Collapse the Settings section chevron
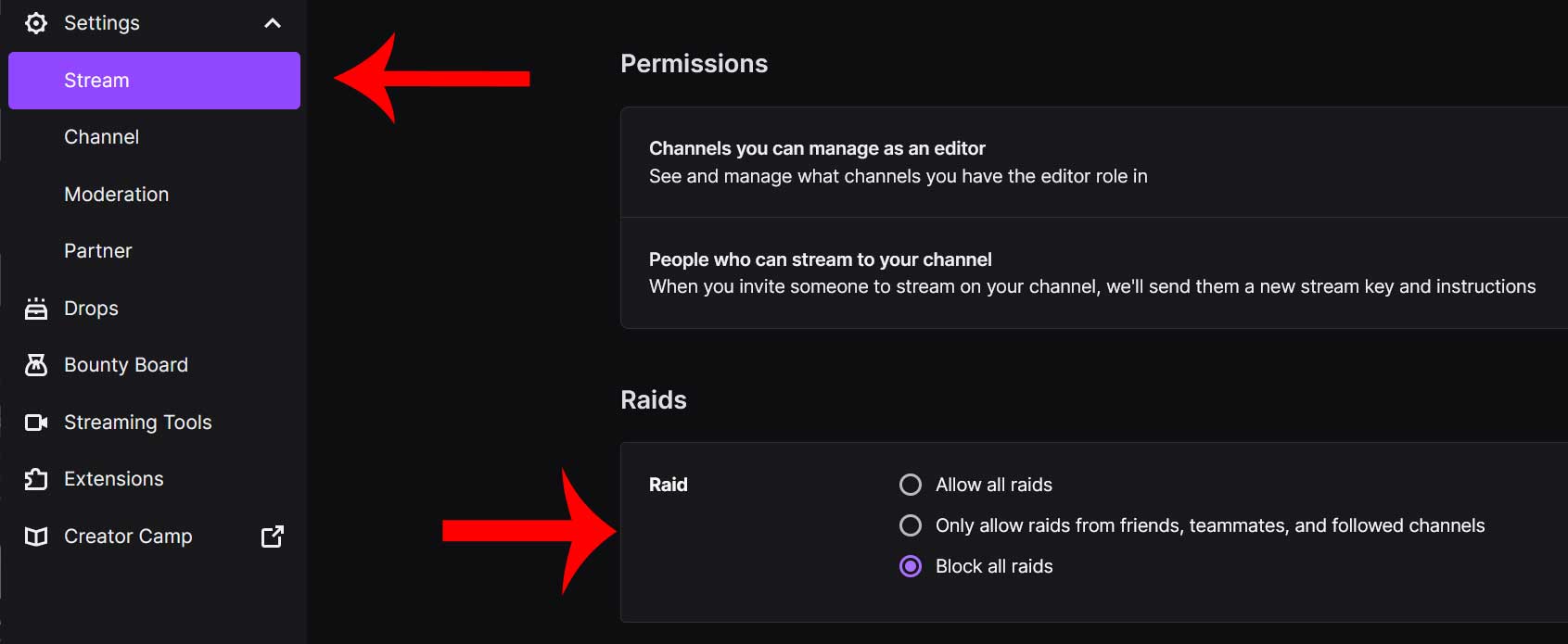 271,22
